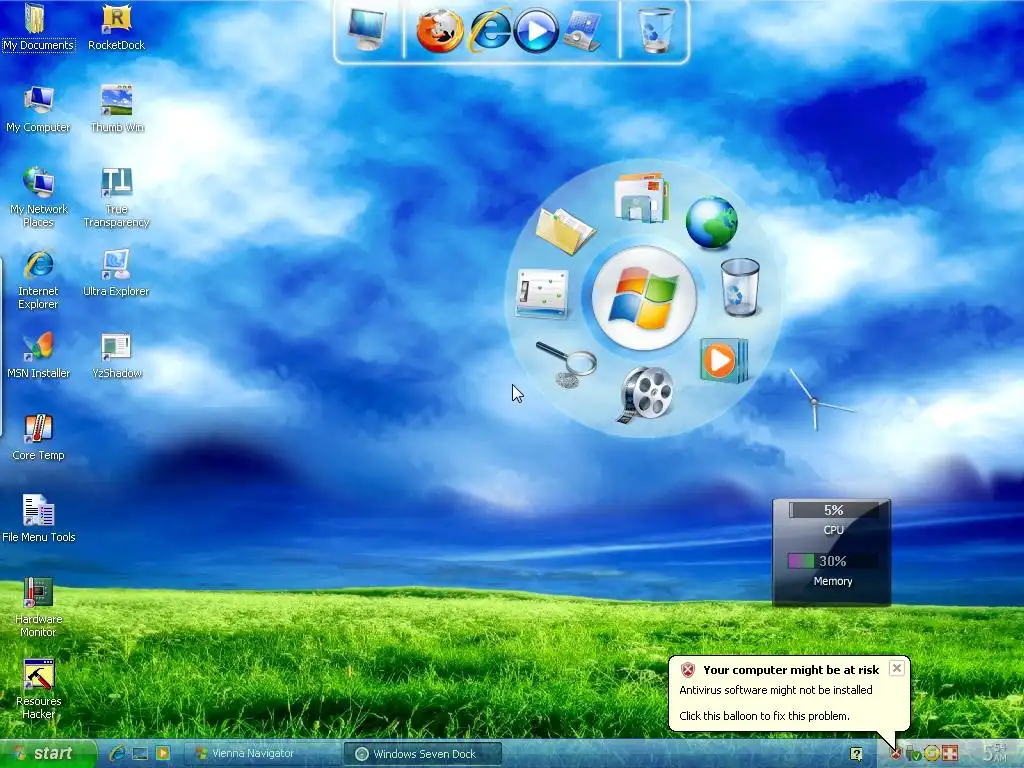The height and width of the screenshot is (768, 1024).
Task: Click the taskbar clock
Action: (995, 753)
